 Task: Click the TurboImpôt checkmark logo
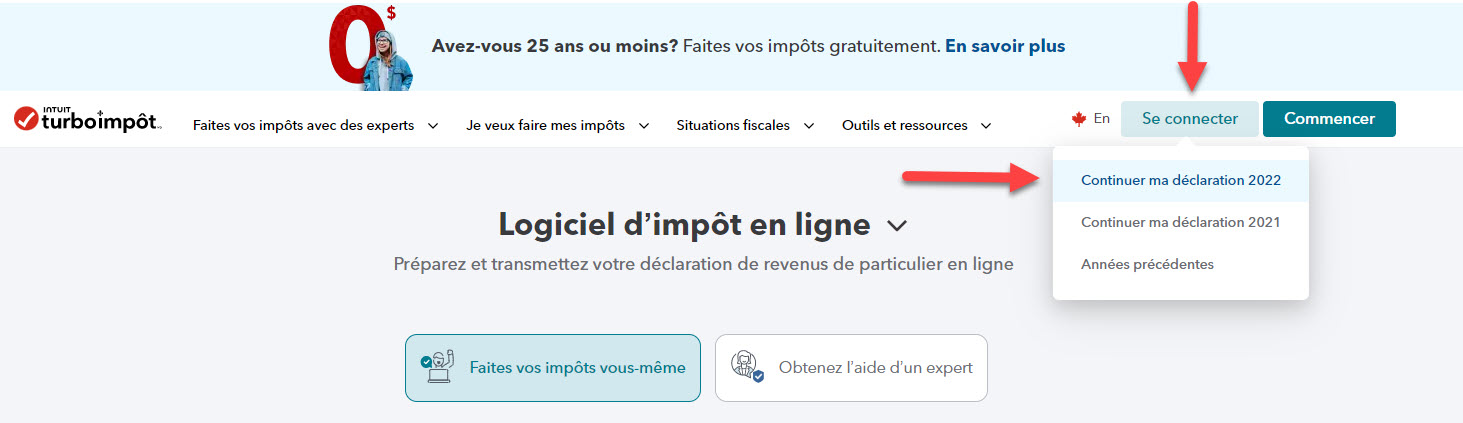click(26, 119)
